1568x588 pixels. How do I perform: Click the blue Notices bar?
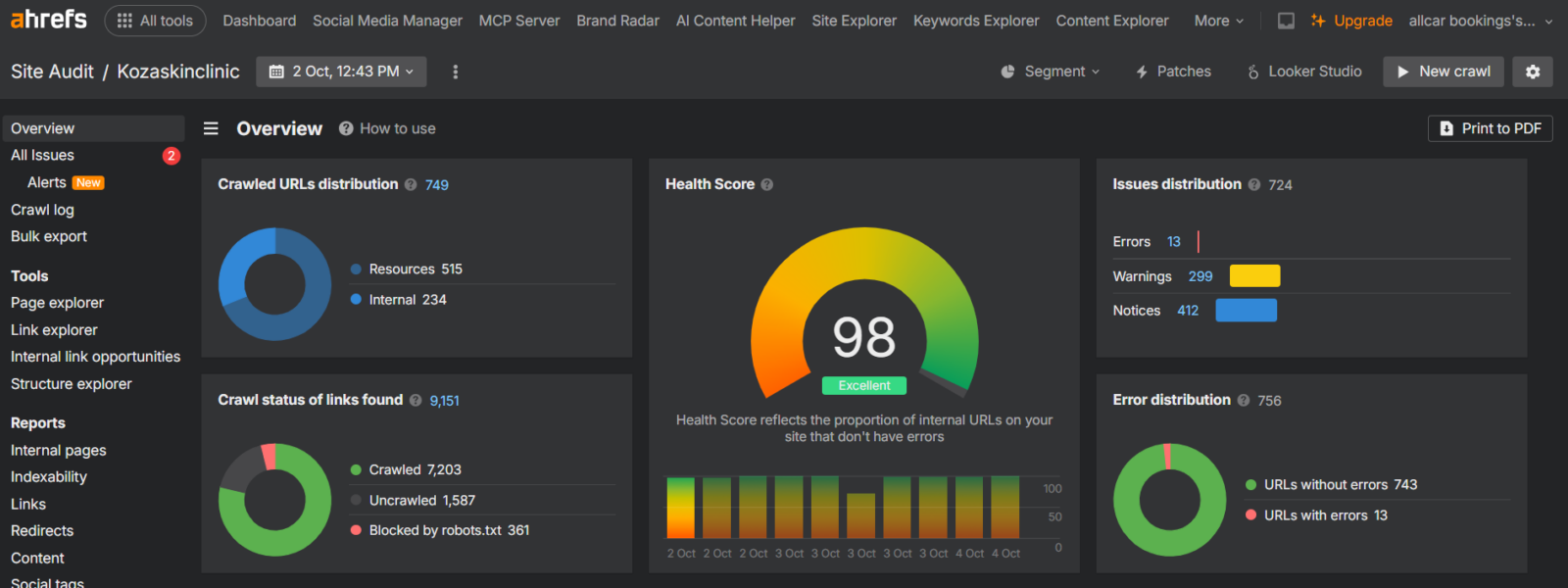tap(1247, 311)
